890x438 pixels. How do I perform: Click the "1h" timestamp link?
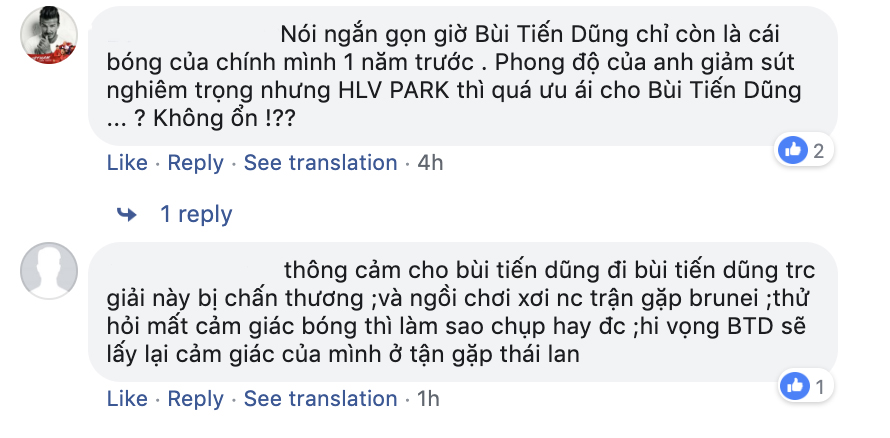coord(428,398)
